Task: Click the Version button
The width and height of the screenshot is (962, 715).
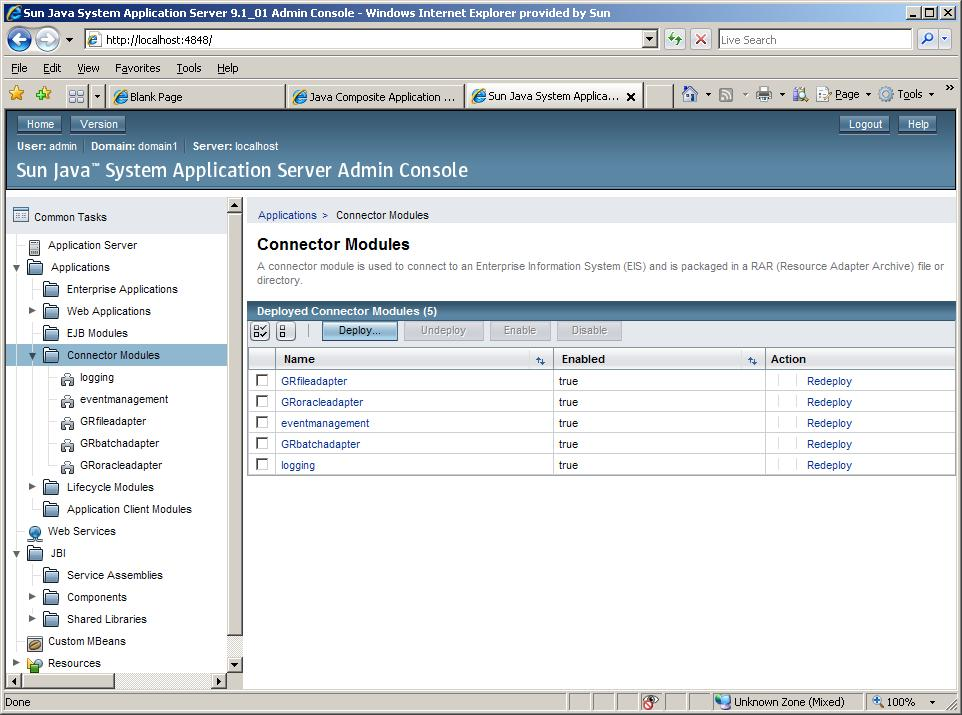Action: click(x=98, y=124)
